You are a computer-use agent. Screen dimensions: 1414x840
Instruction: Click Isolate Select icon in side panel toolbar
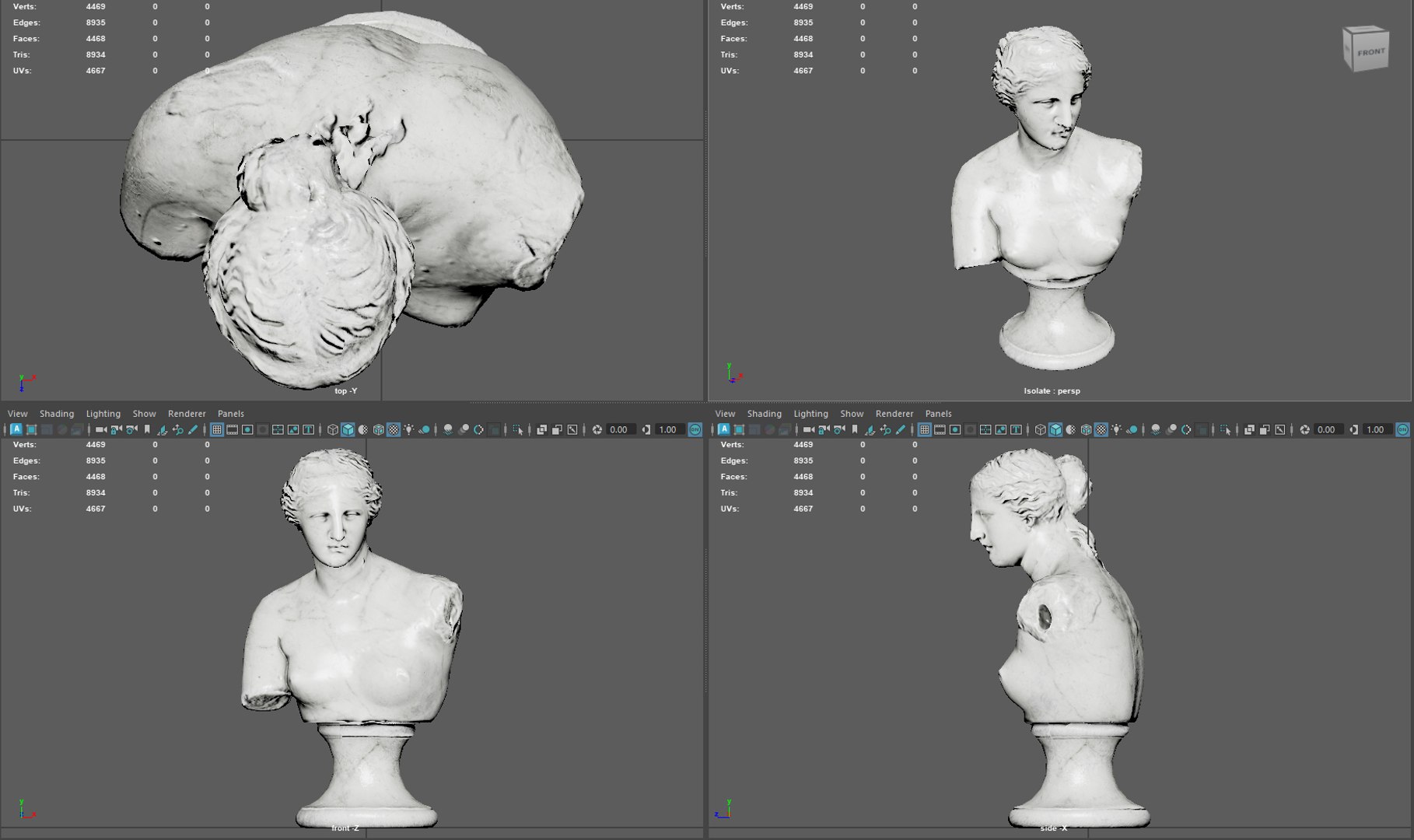1226,429
